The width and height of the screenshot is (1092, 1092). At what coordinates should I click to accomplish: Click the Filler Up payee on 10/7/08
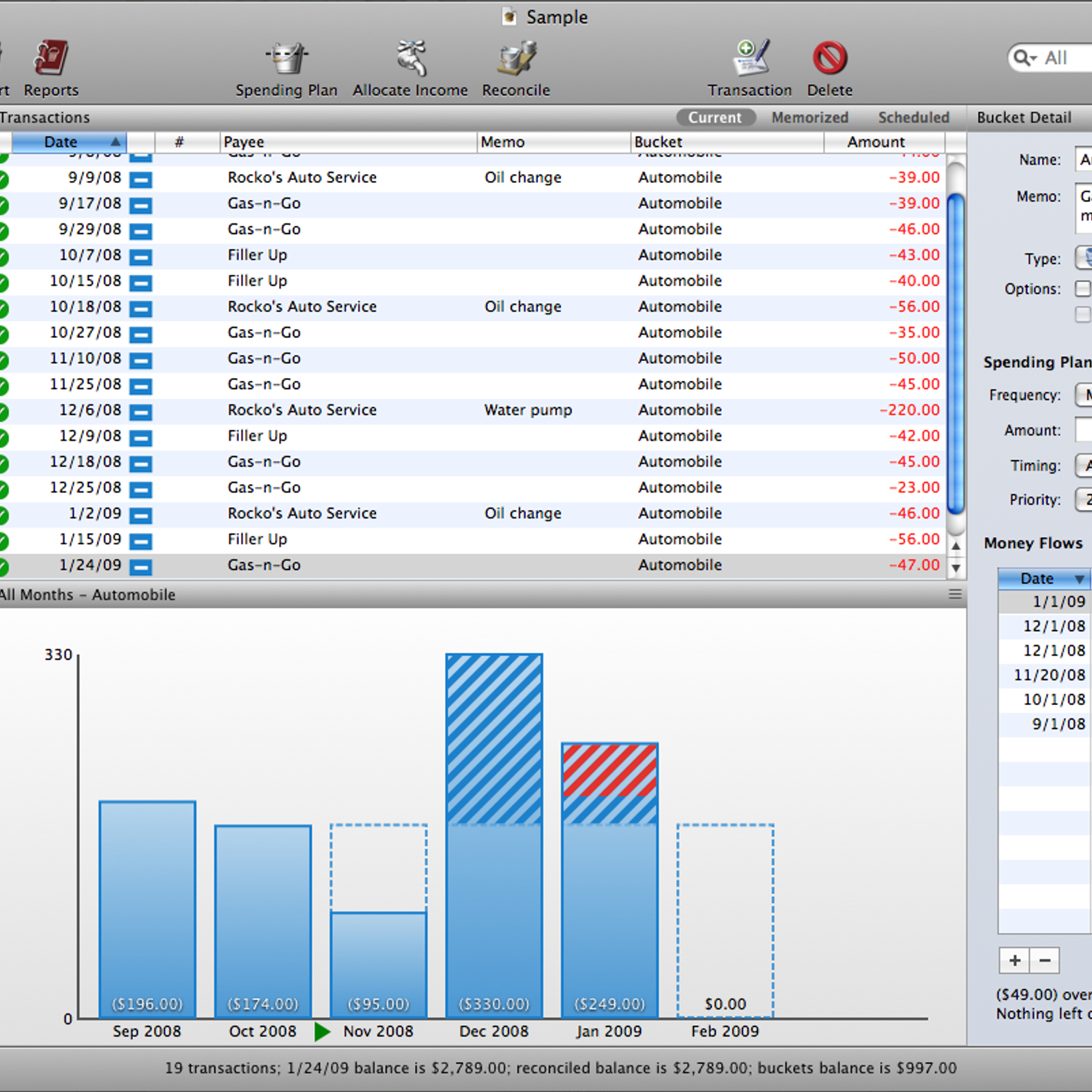point(257,255)
